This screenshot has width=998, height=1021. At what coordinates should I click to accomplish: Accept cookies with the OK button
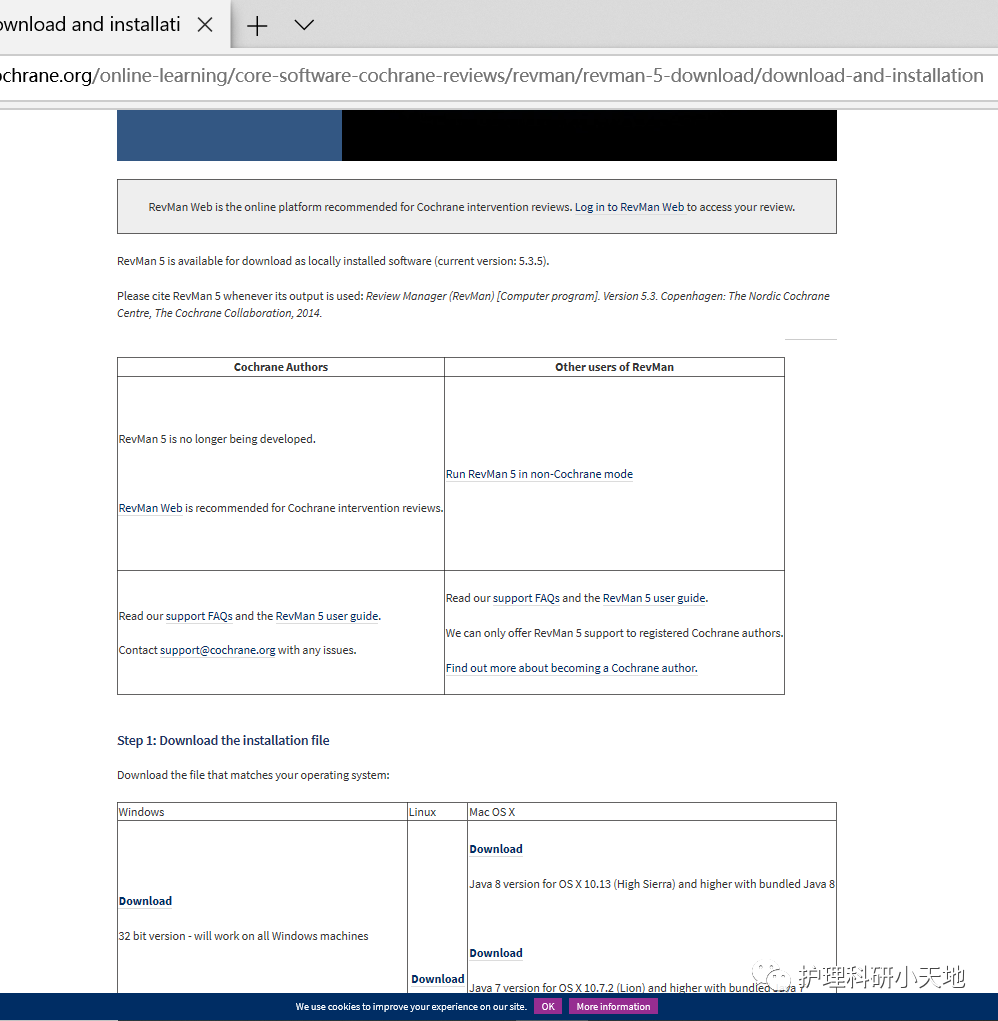[548, 1007]
